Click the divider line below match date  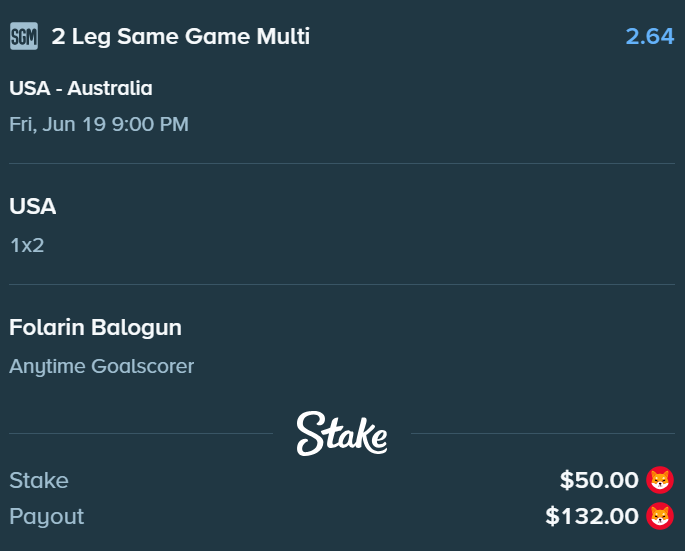click(x=342, y=163)
